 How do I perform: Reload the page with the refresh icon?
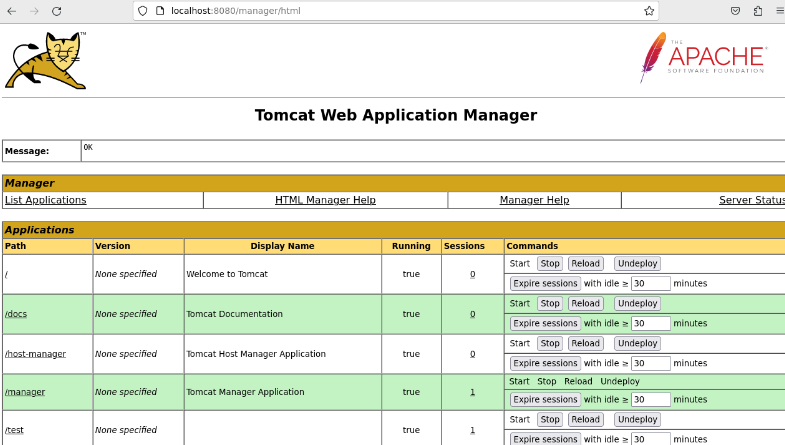(x=57, y=11)
